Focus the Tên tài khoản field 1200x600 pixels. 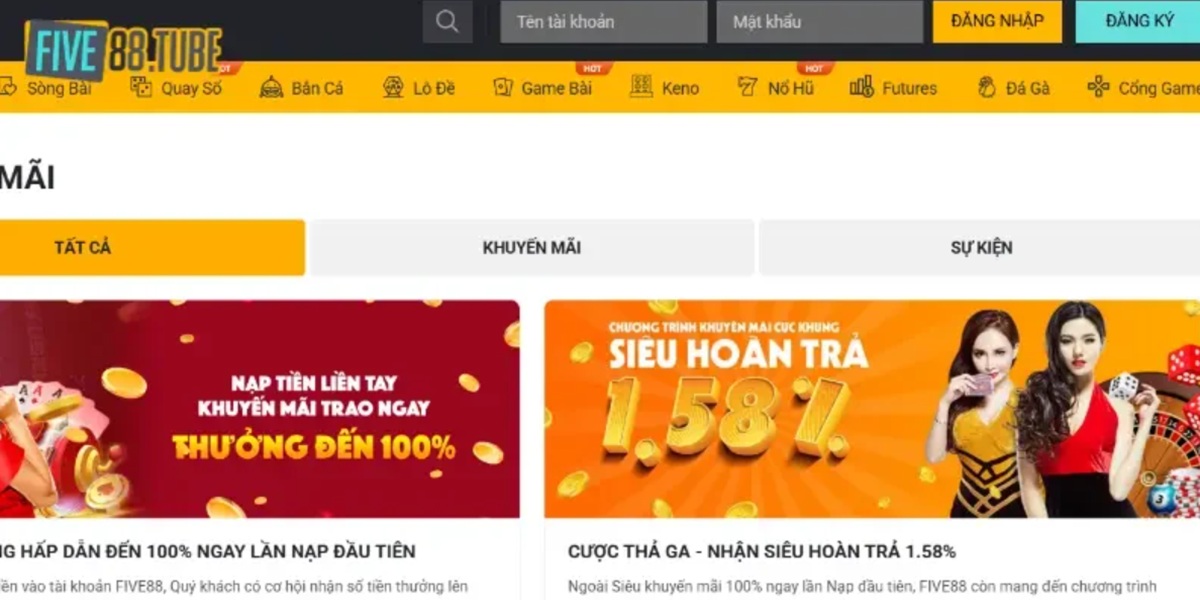pyautogui.click(x=604, y=21)
